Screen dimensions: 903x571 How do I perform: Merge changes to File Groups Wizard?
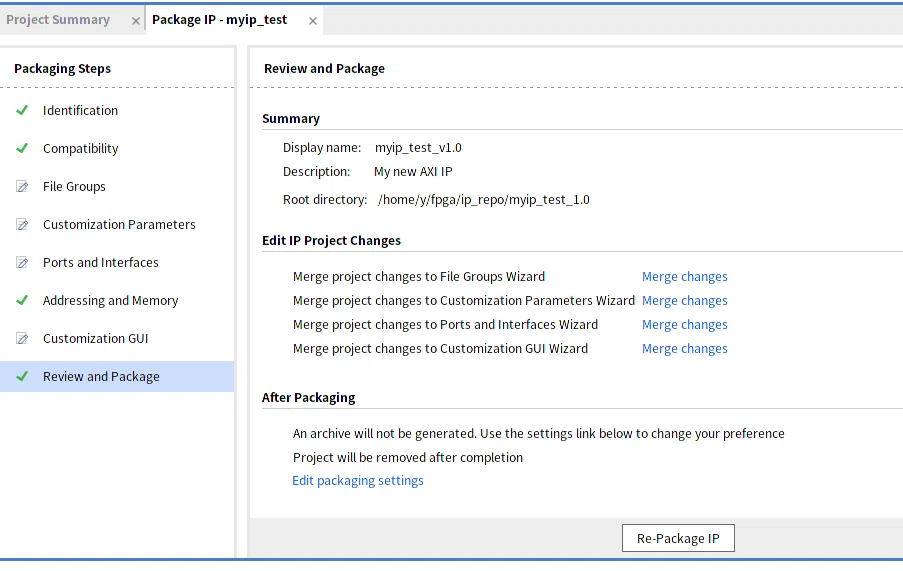tap(684, 277)
